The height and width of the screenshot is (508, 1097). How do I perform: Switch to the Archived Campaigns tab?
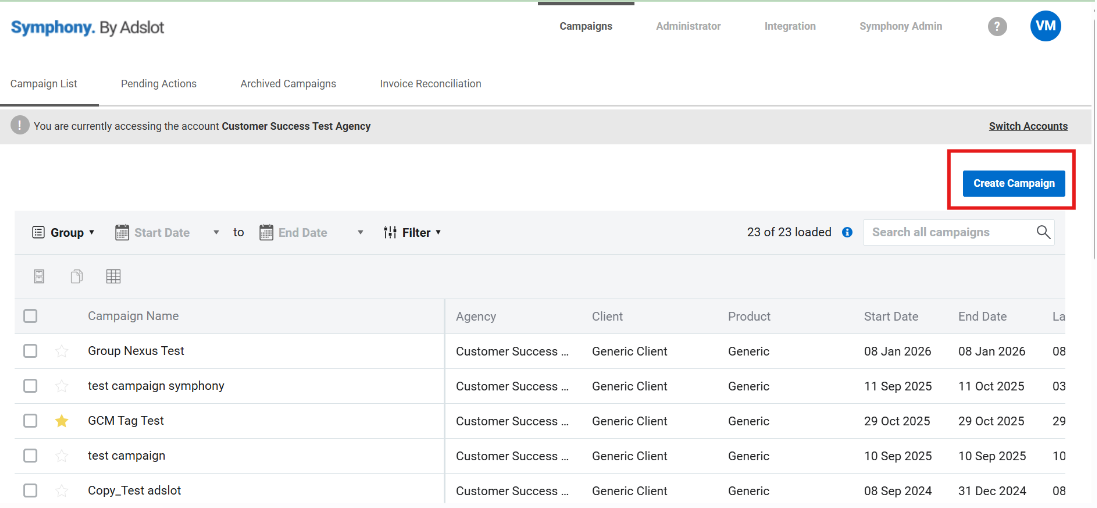(288, 83)
